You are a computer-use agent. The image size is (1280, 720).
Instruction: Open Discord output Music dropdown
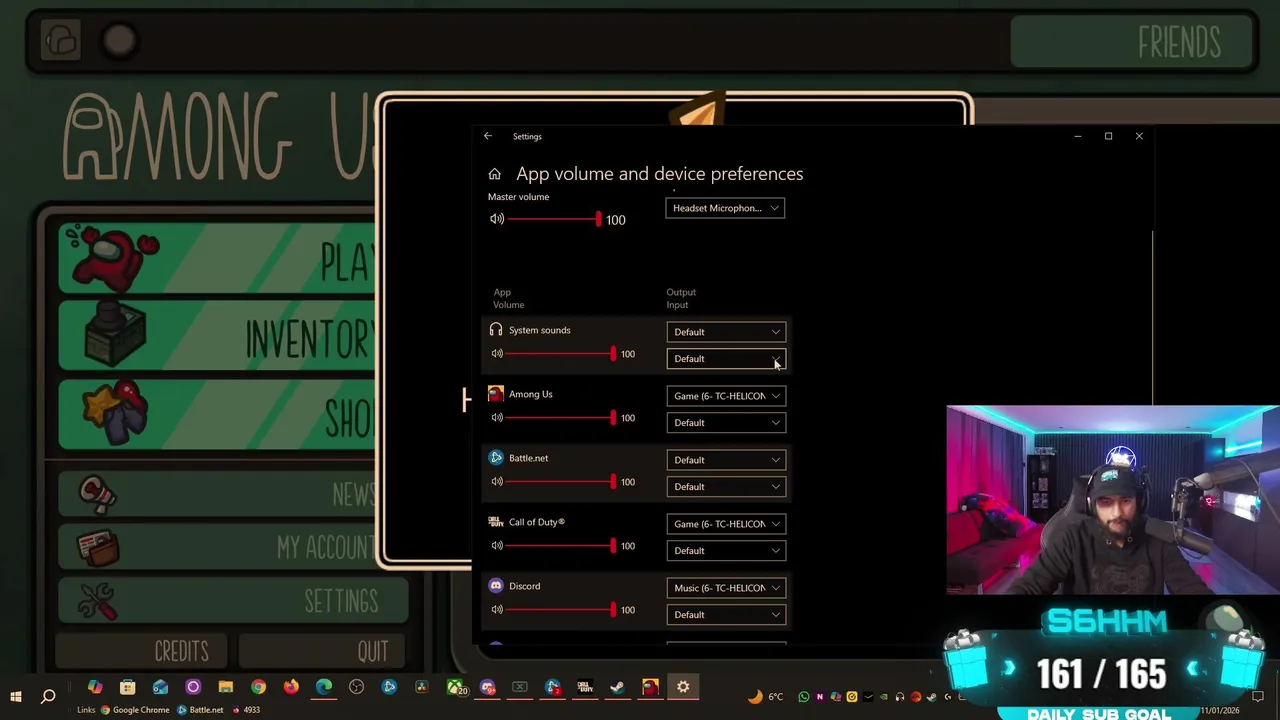726,588
